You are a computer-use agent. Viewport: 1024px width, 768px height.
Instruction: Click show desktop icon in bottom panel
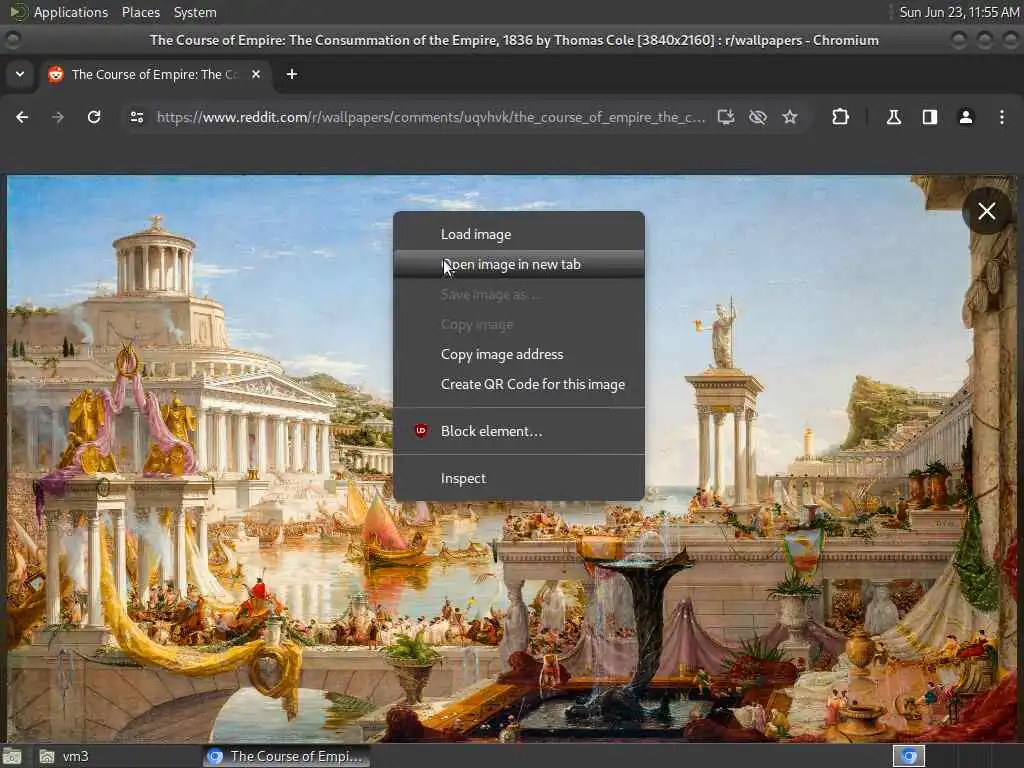pyautogui.click(x=12, y=757)
